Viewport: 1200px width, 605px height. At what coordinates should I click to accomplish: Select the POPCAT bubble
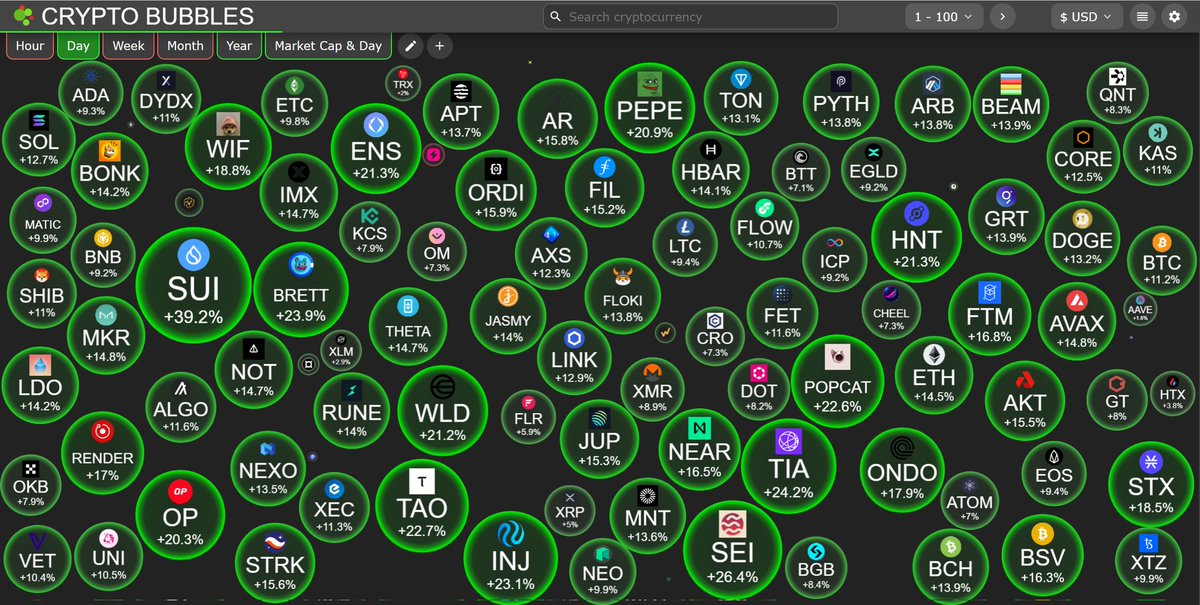point(838,380)
